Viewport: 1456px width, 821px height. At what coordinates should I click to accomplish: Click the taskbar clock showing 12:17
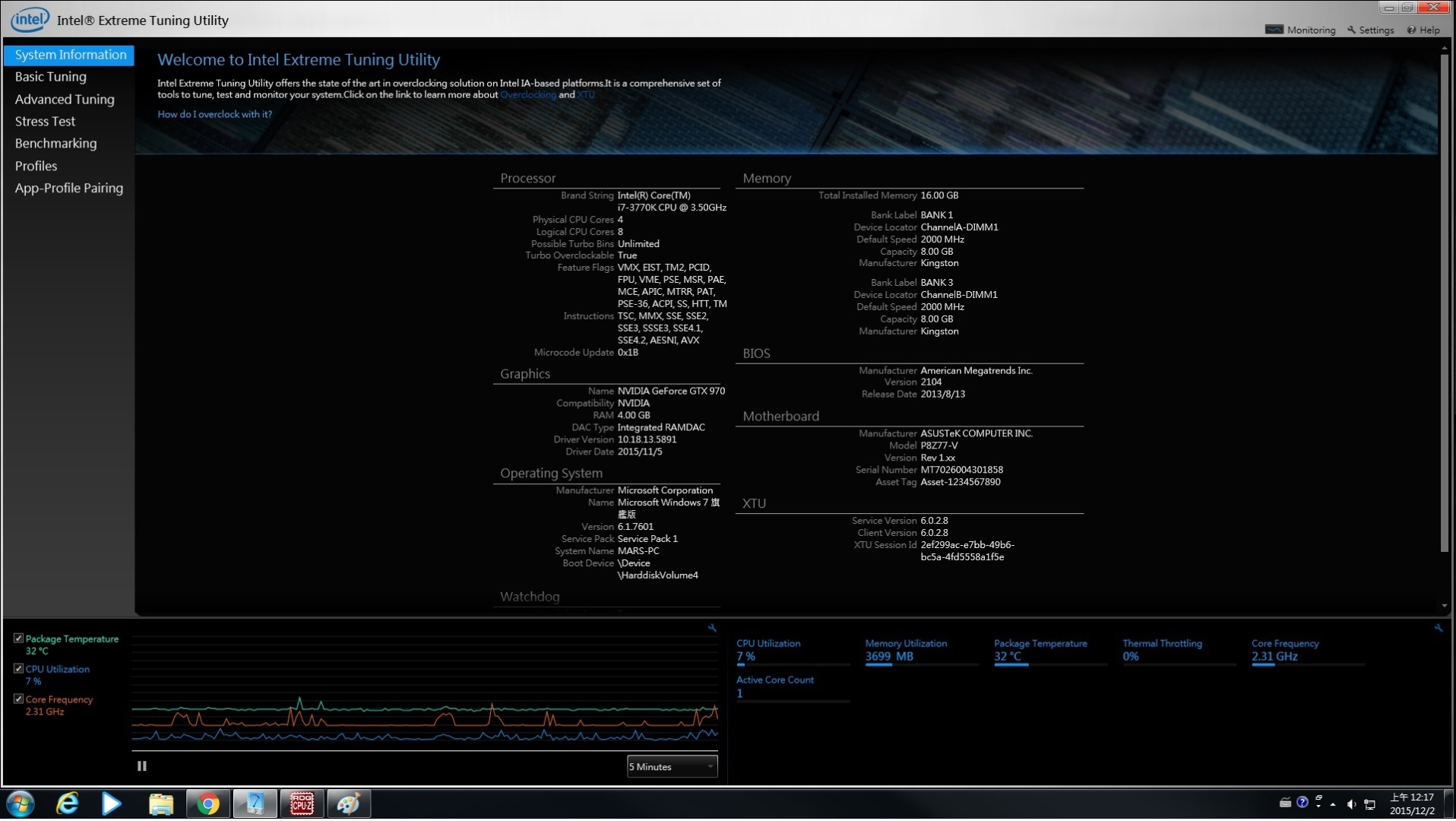(x=1412, y=804)
